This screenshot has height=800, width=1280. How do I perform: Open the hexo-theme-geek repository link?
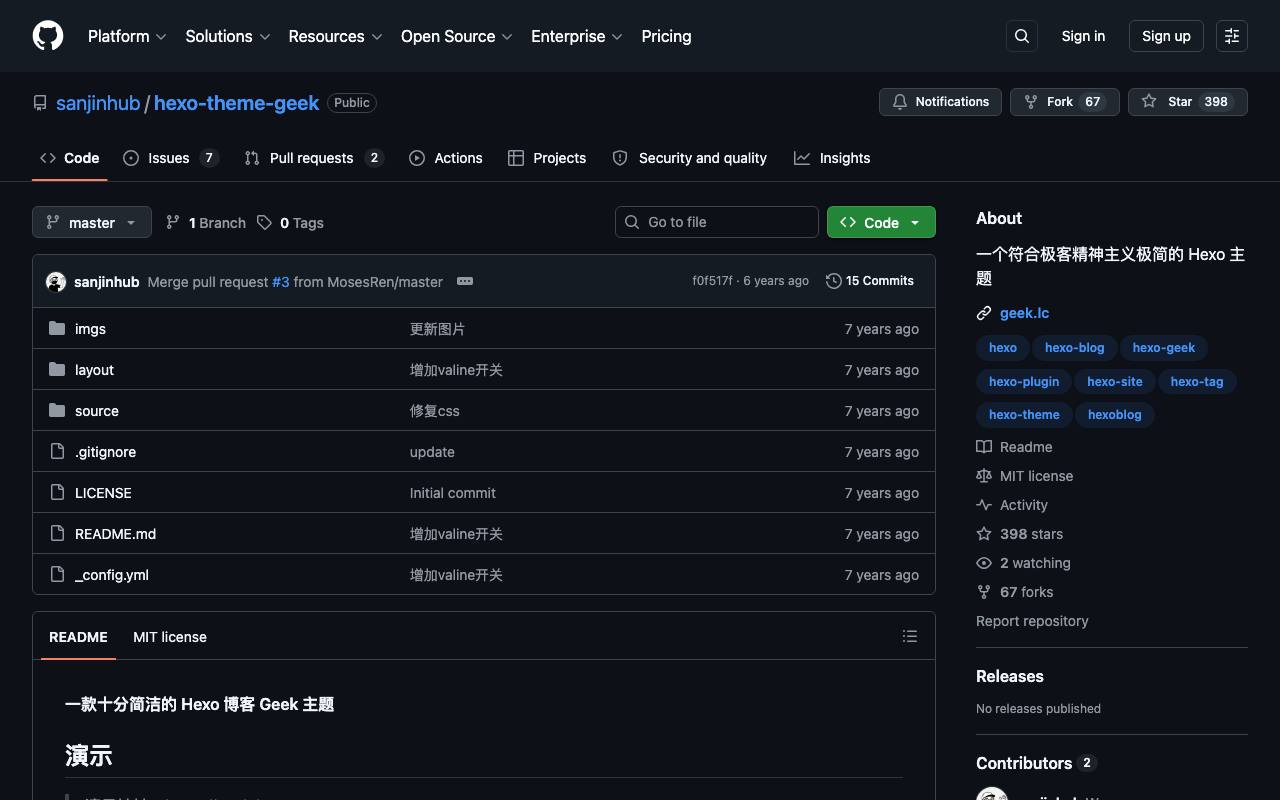(236, 103)
